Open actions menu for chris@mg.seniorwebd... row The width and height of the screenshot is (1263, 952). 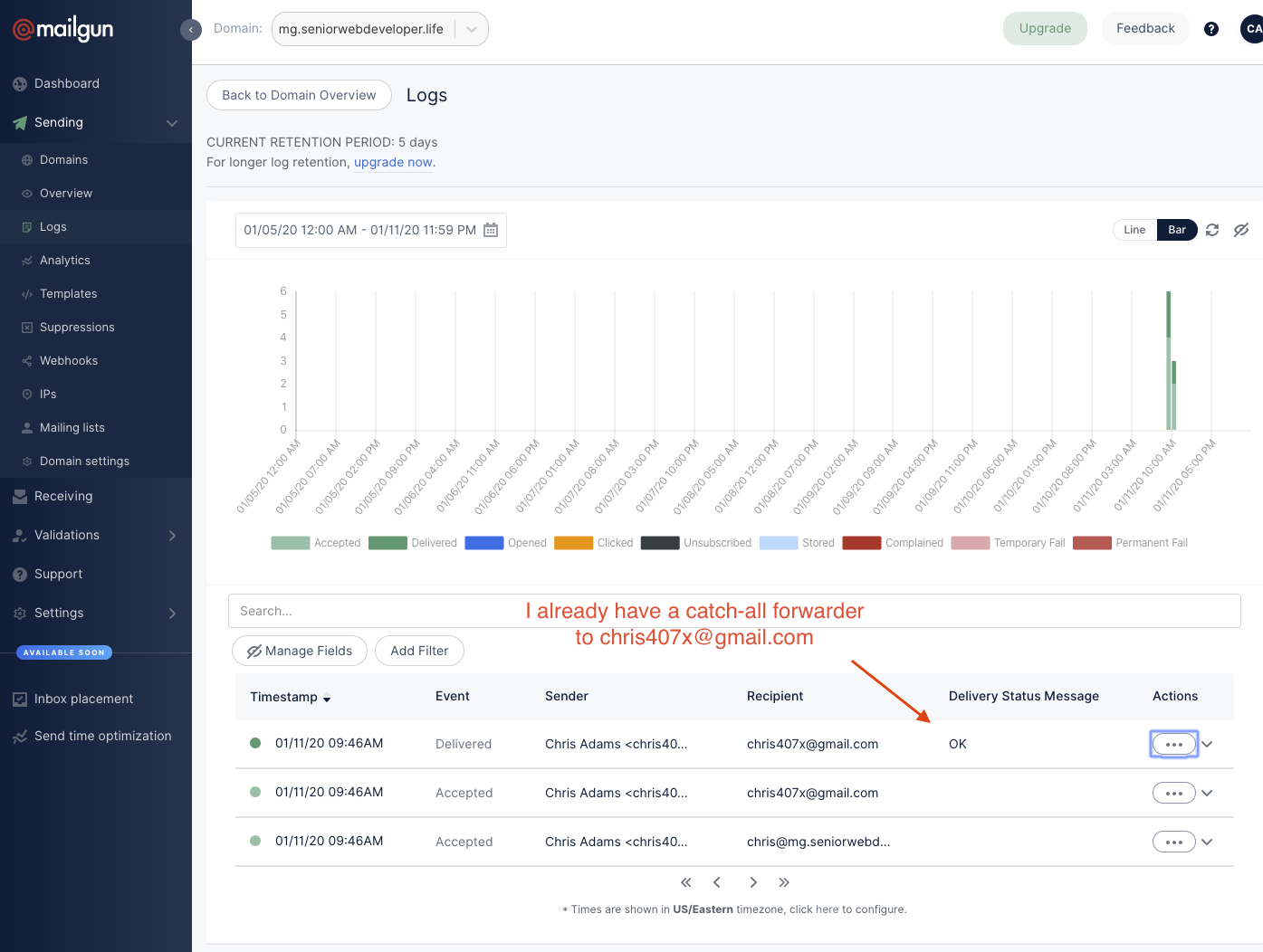click(x=1174, y=842)
